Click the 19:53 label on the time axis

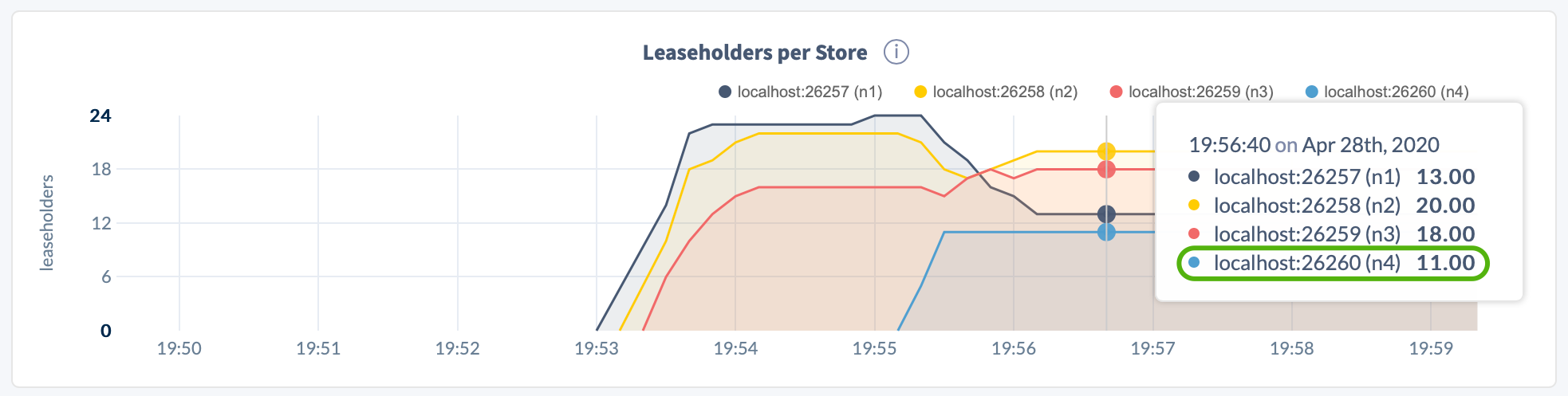pyautogui.click(x=597, y=348)
